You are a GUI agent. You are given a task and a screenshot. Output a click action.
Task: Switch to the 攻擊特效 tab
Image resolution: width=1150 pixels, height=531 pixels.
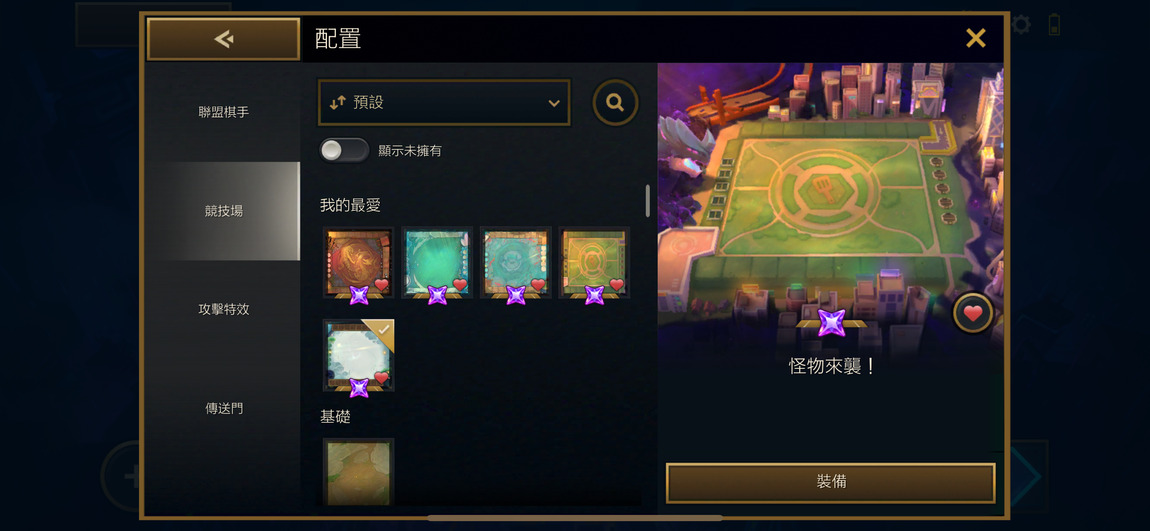pyautogui.click(x=223, y=309)
